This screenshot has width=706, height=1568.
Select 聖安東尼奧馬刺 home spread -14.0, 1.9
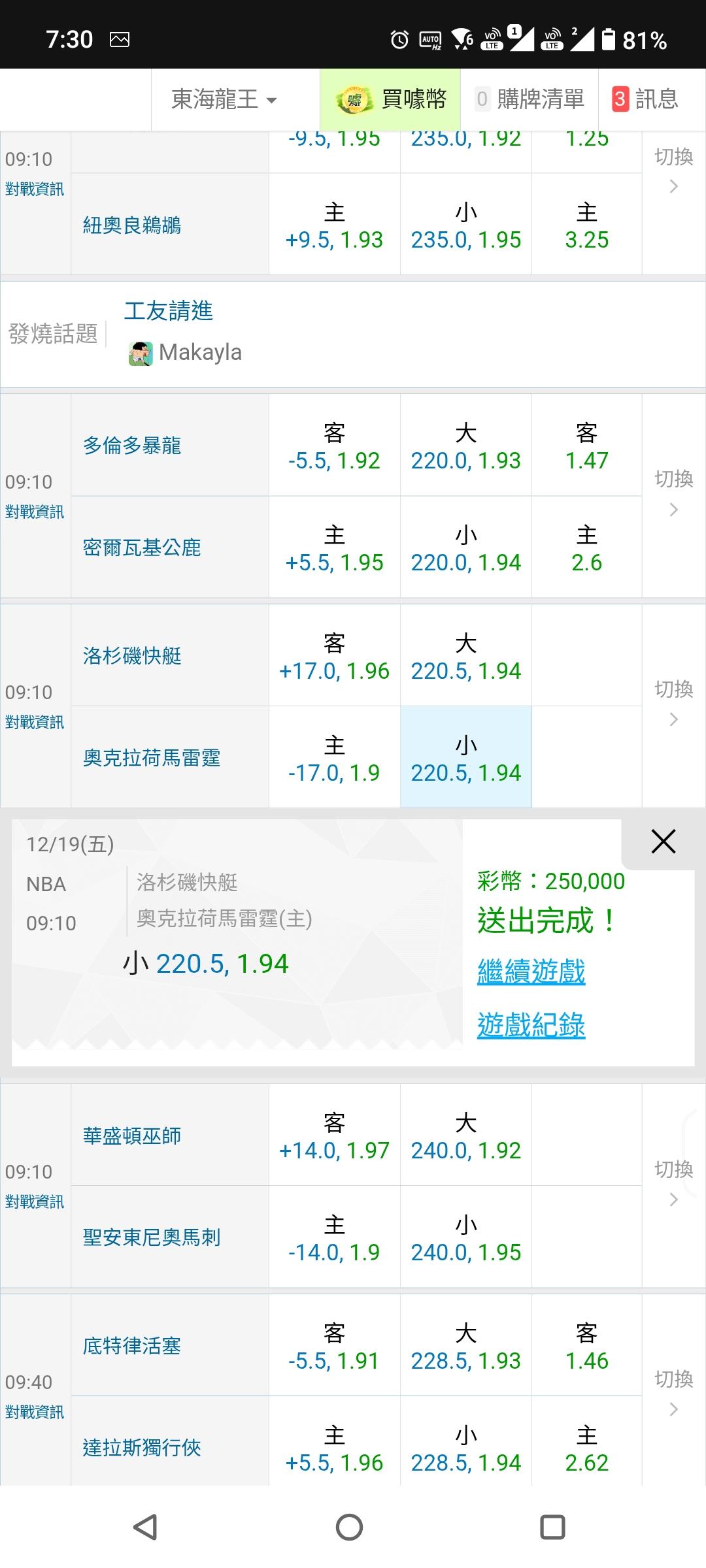[x=334, y=1237]
